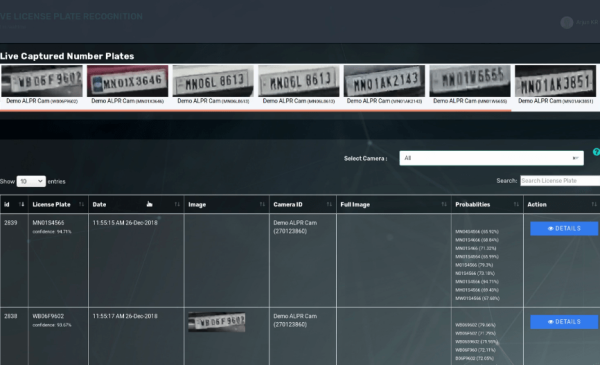
Task: Click the Camera ID column header label
Action: point(288,204)
